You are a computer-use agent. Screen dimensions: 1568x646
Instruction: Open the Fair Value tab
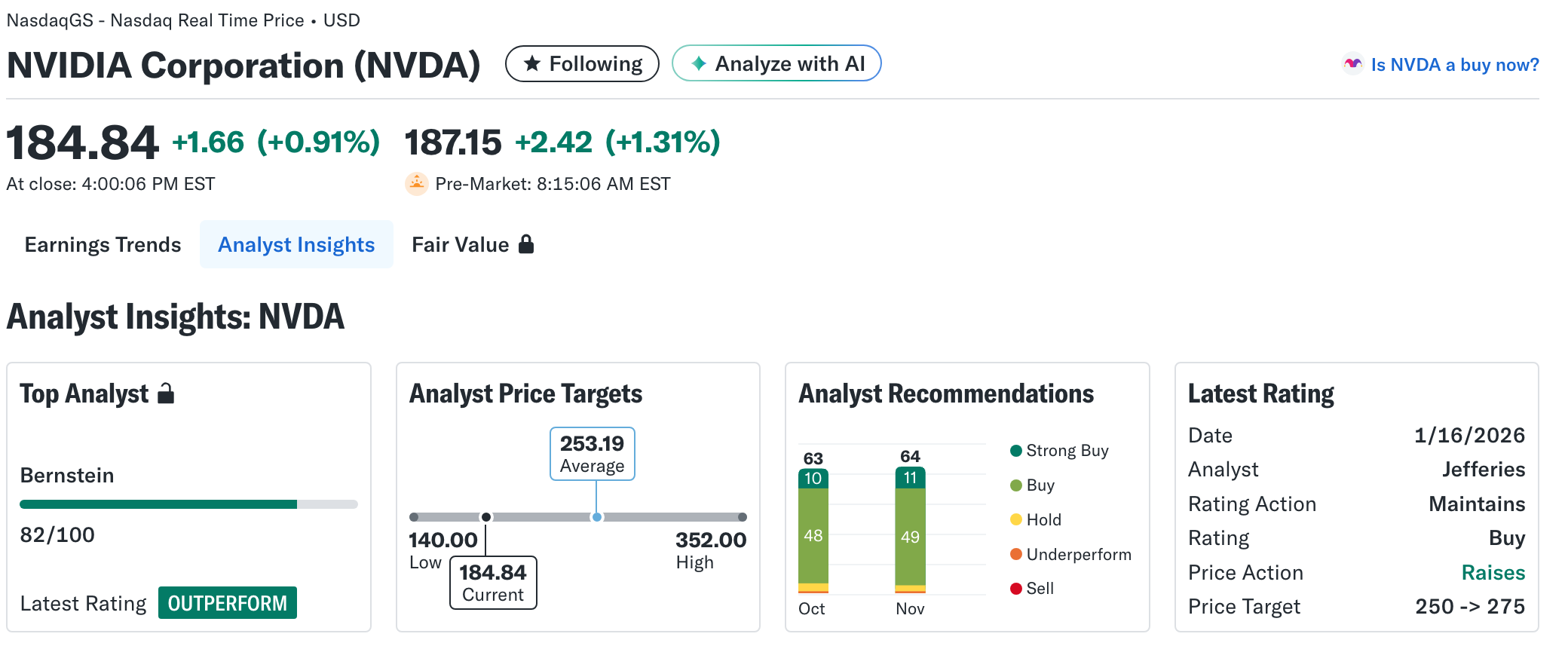(x=473, y=244)
